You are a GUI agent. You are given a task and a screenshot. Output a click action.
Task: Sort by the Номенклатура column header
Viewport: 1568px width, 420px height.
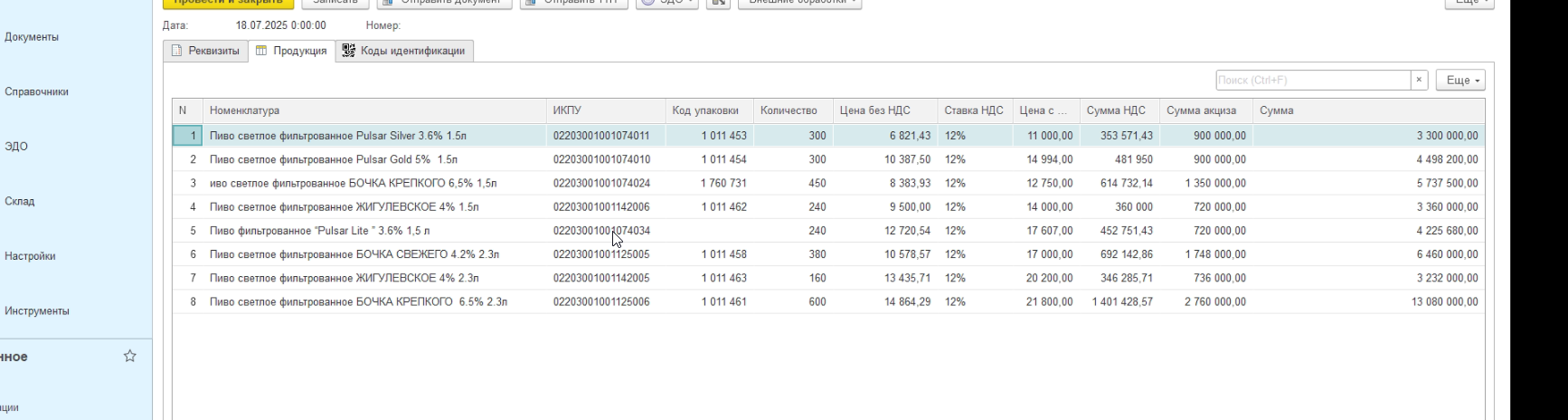click(x=374, y=110)
